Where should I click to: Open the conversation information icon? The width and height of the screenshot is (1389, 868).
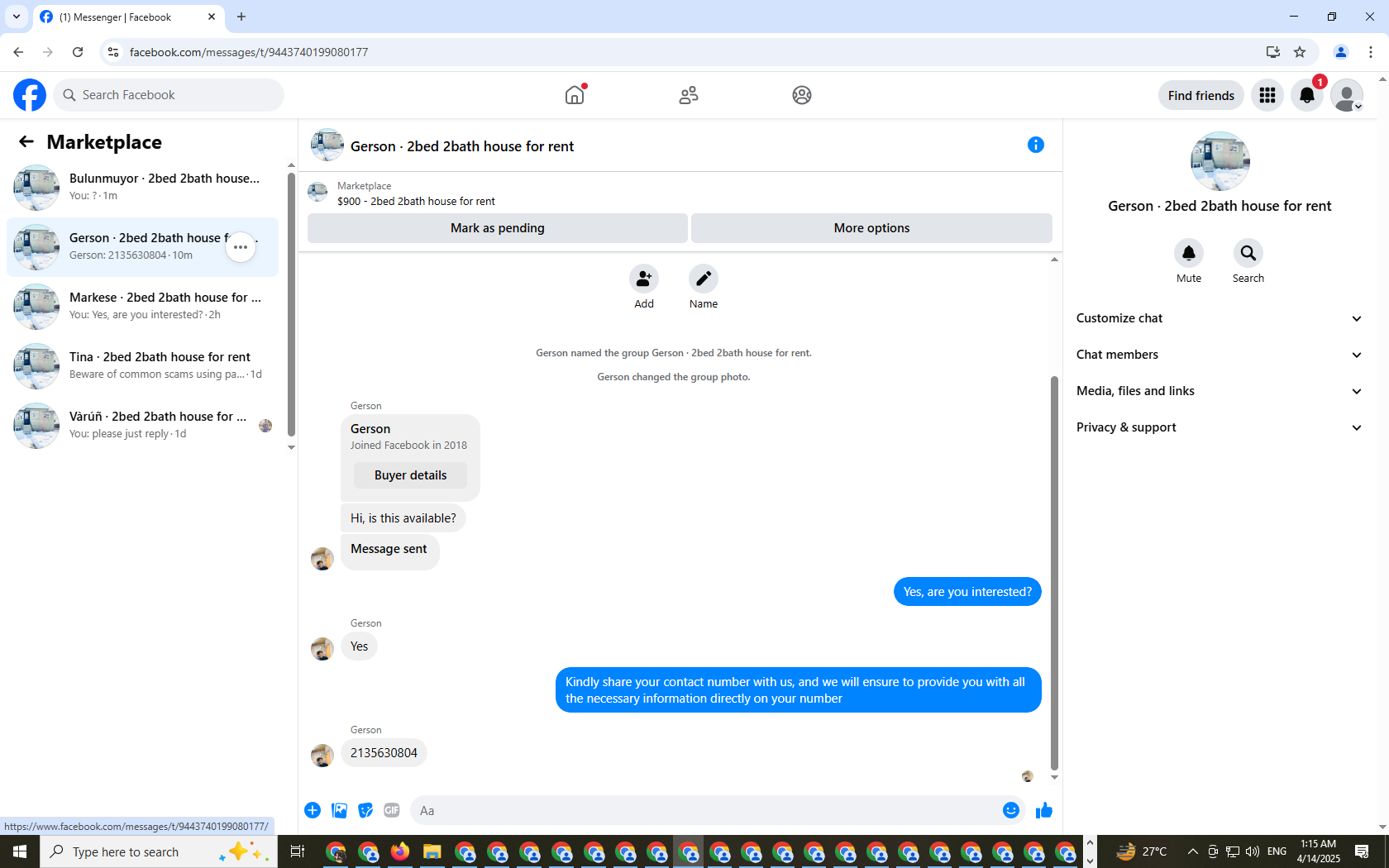click(x=1035, y=145)
